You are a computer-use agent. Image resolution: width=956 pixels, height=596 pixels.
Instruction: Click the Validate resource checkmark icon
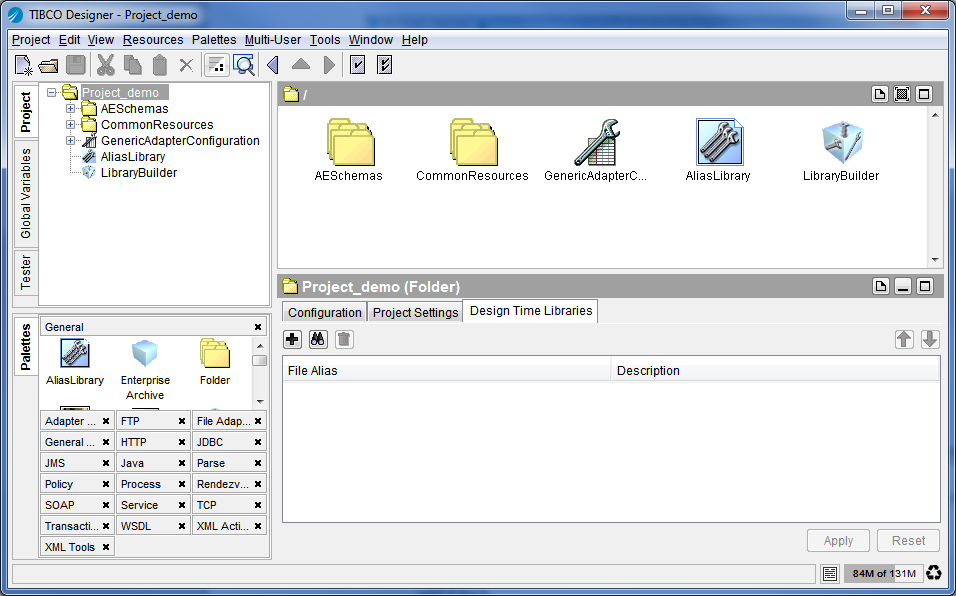(x=358, y=65)
